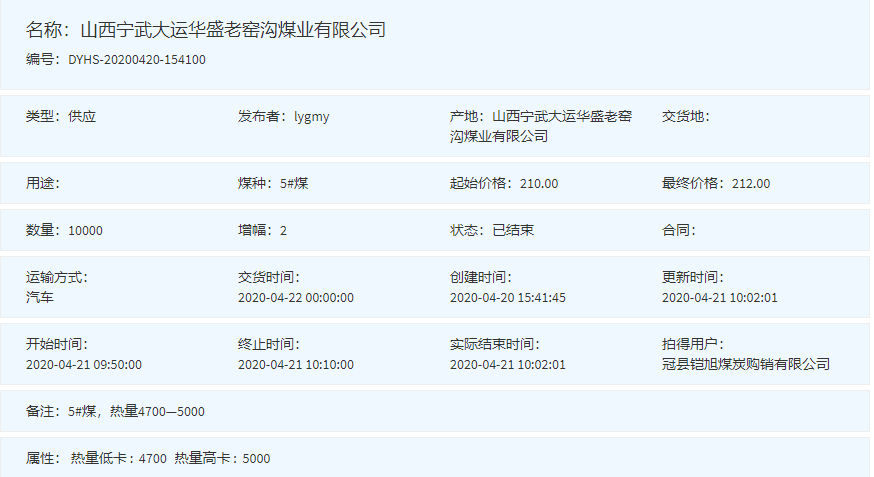Open the 拍得用户 company 冠县铠旭煤炭购销有限公司

point(746,365)
